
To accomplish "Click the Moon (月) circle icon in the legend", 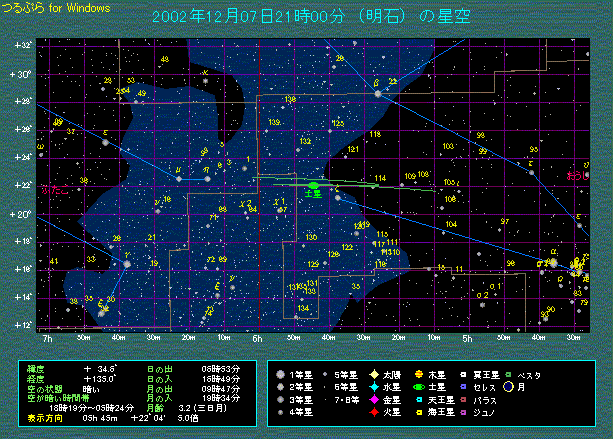I will (510, 385).
